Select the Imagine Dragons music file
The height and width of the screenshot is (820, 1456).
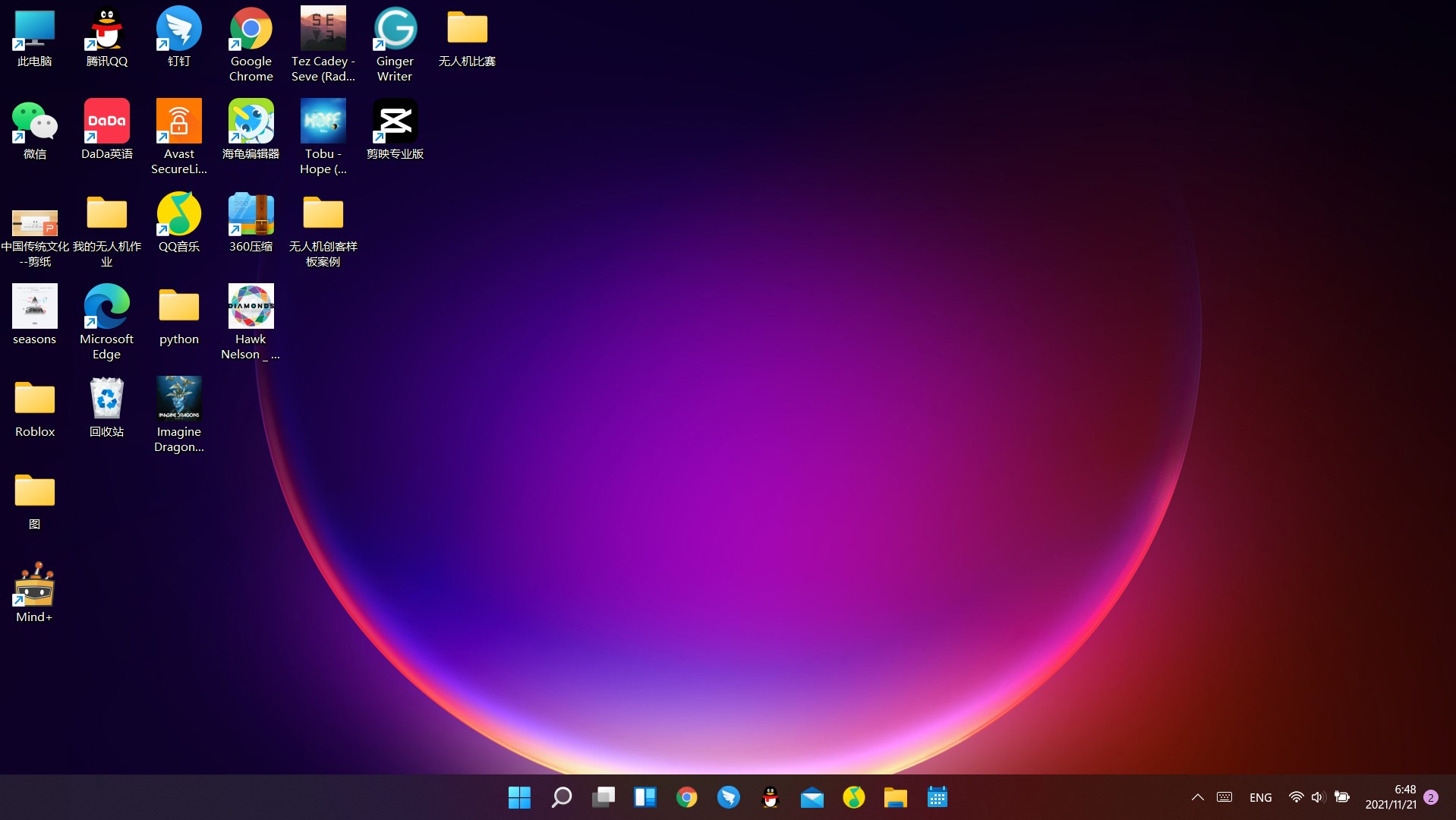(179, 415)
